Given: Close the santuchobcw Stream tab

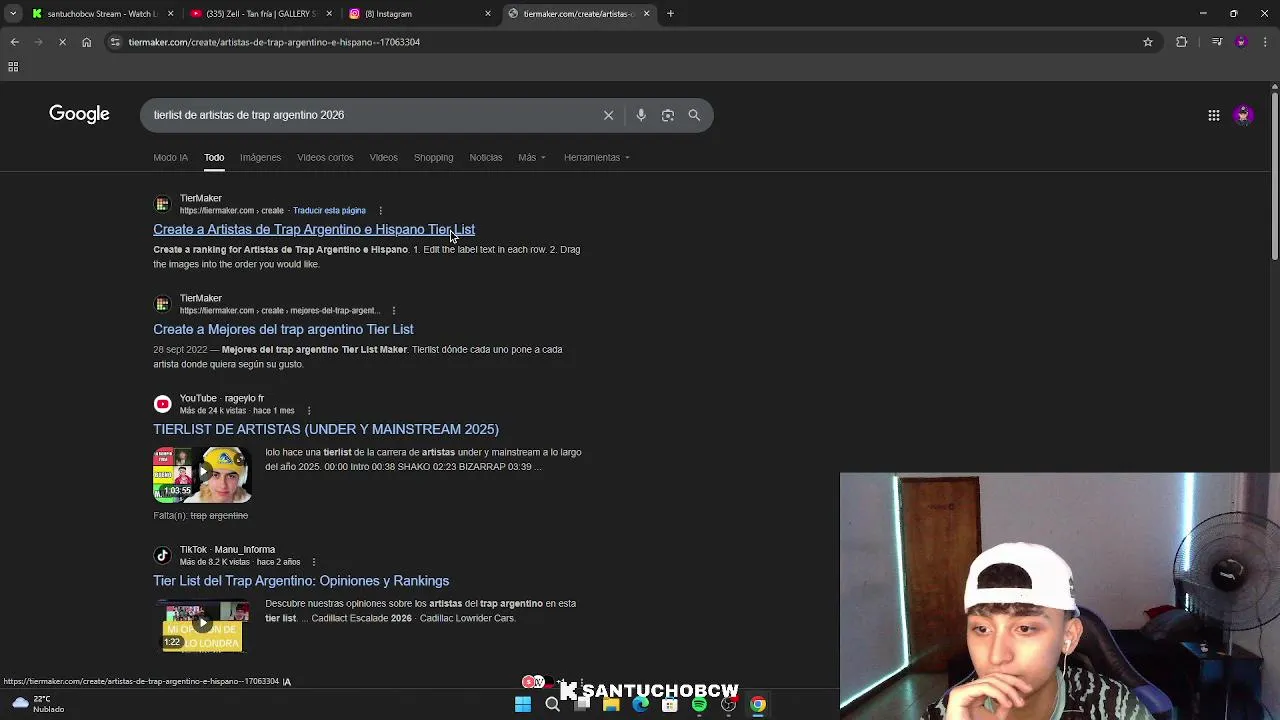Looking at the screenshot, I should click(x=170, y=14).
